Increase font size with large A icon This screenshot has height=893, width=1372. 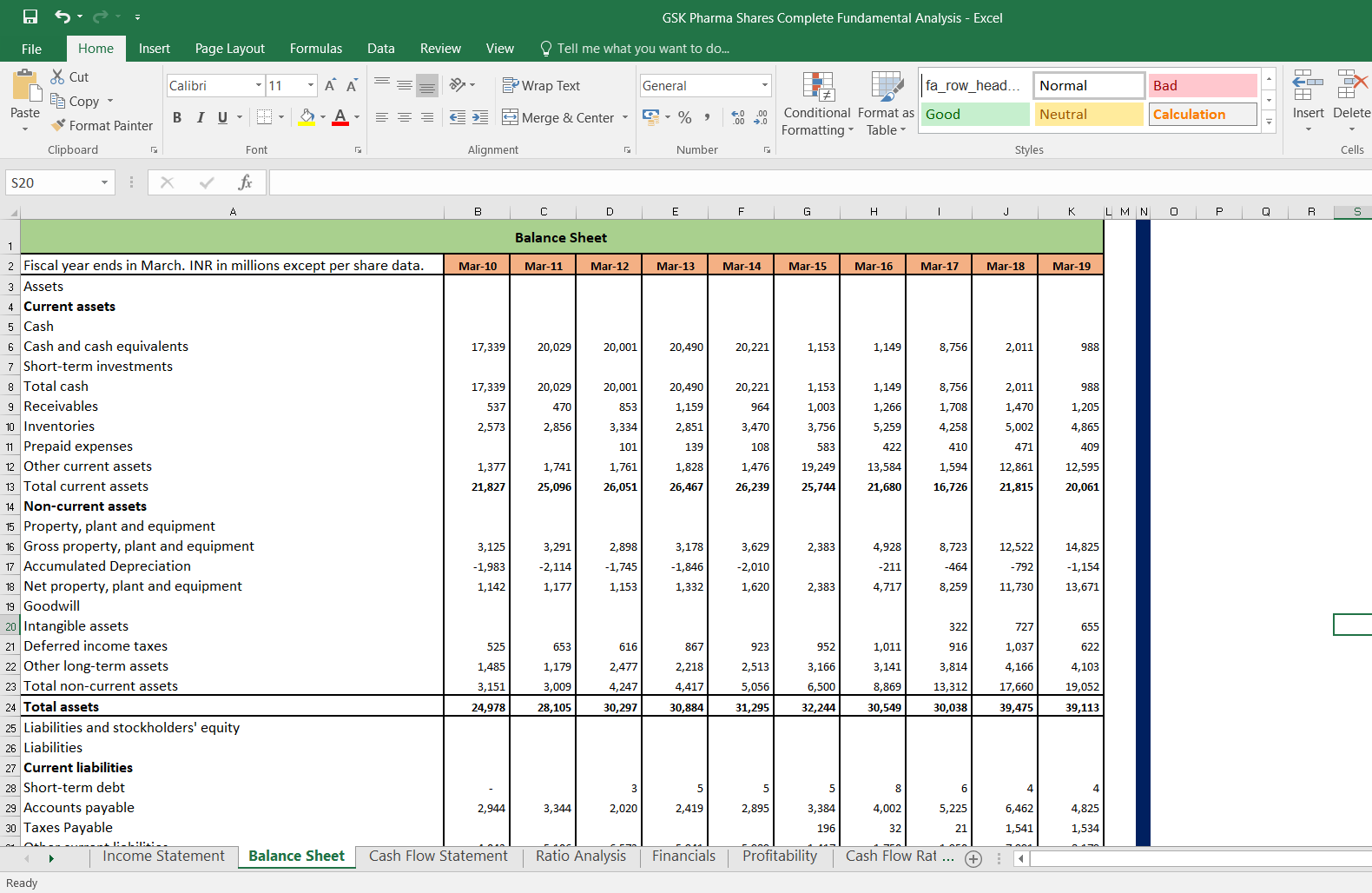[x=330, y=85]
